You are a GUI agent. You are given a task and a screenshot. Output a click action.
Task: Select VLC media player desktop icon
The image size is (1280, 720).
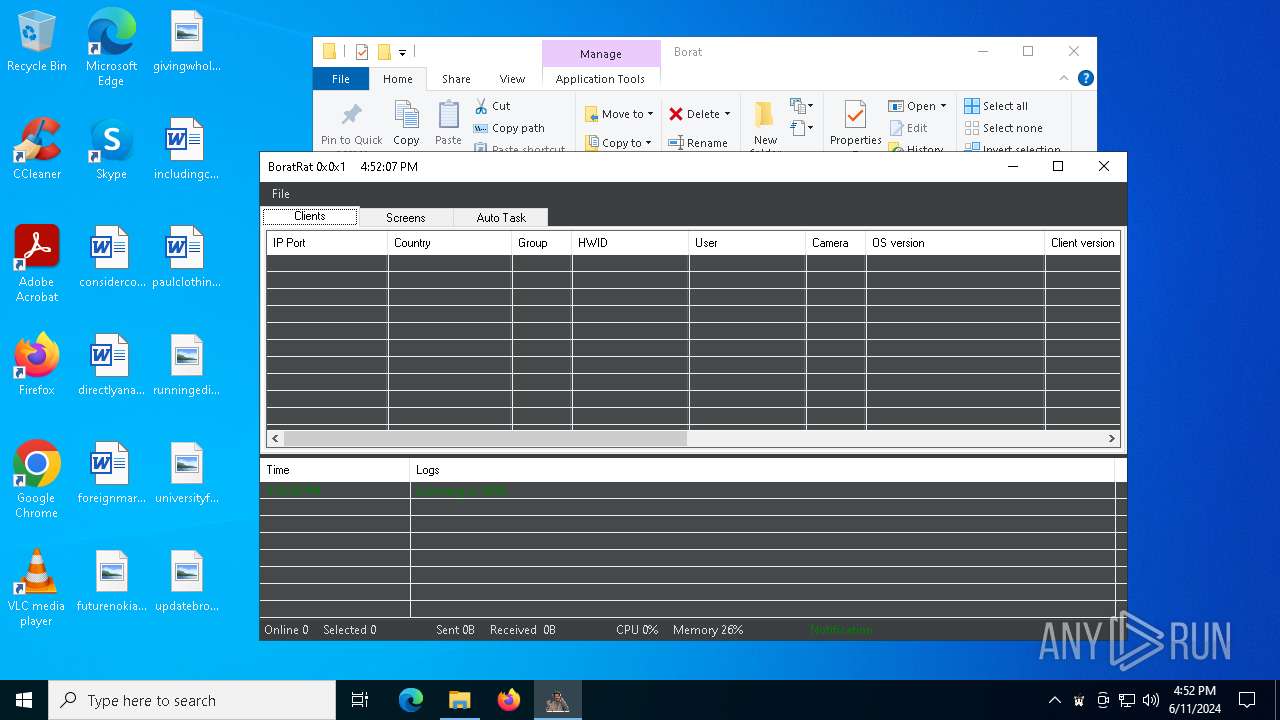pos(37,588)
